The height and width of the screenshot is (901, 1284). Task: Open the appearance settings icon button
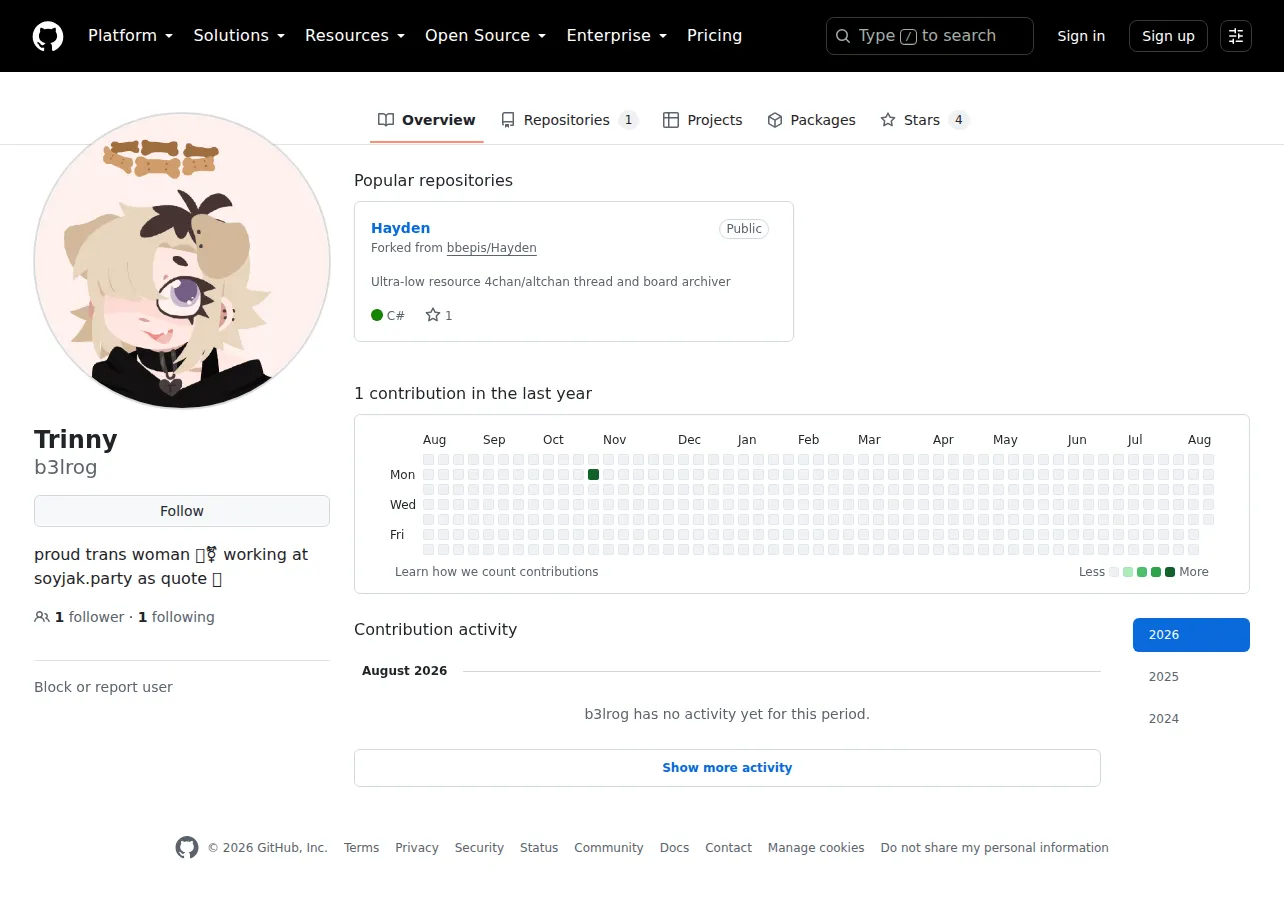(1236, 36)
